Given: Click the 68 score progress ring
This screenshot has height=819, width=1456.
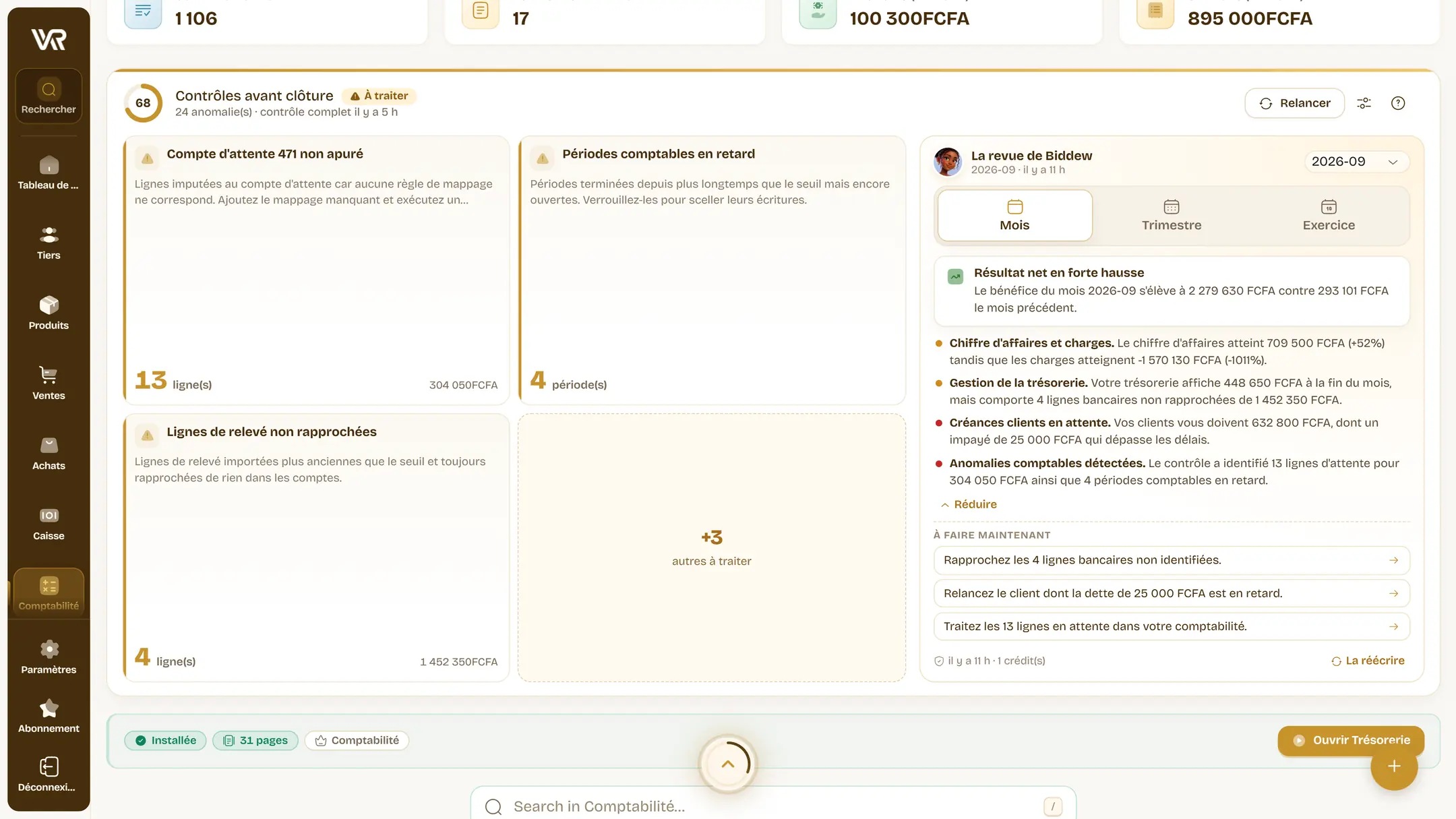Looking at the screenshot, I should coord(143,103).
